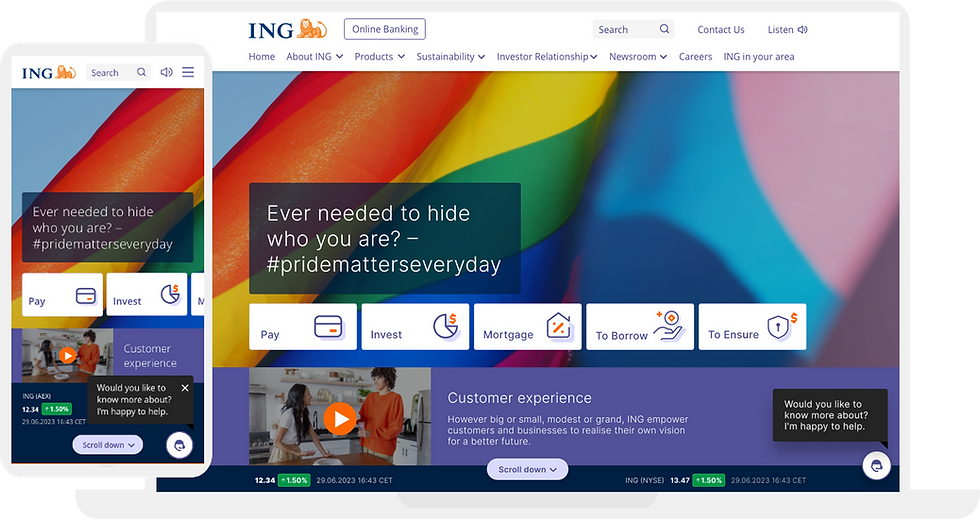The image size is (980, 520).
Task: Open the Careers menu item
Action: (695, 56)
